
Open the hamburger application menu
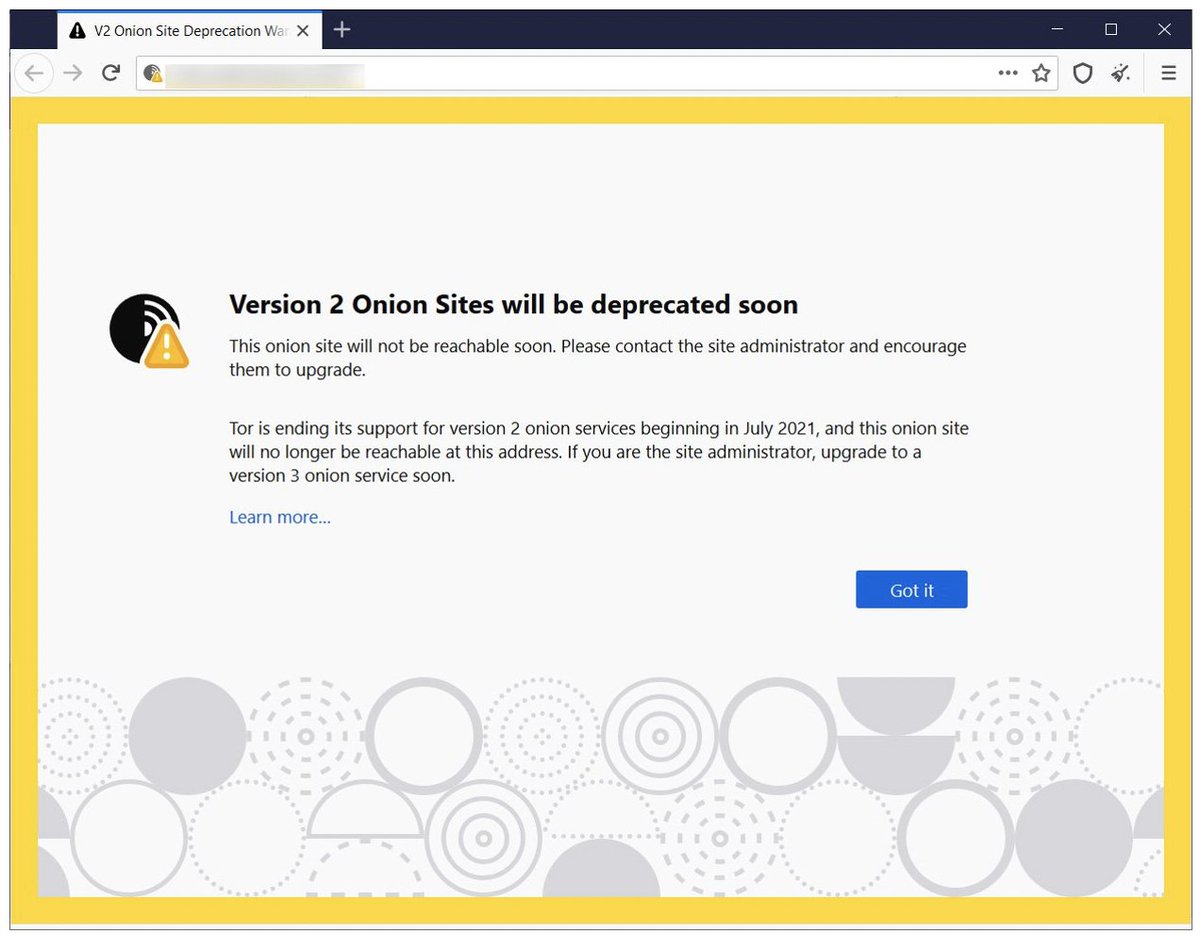pos(1168,73)
